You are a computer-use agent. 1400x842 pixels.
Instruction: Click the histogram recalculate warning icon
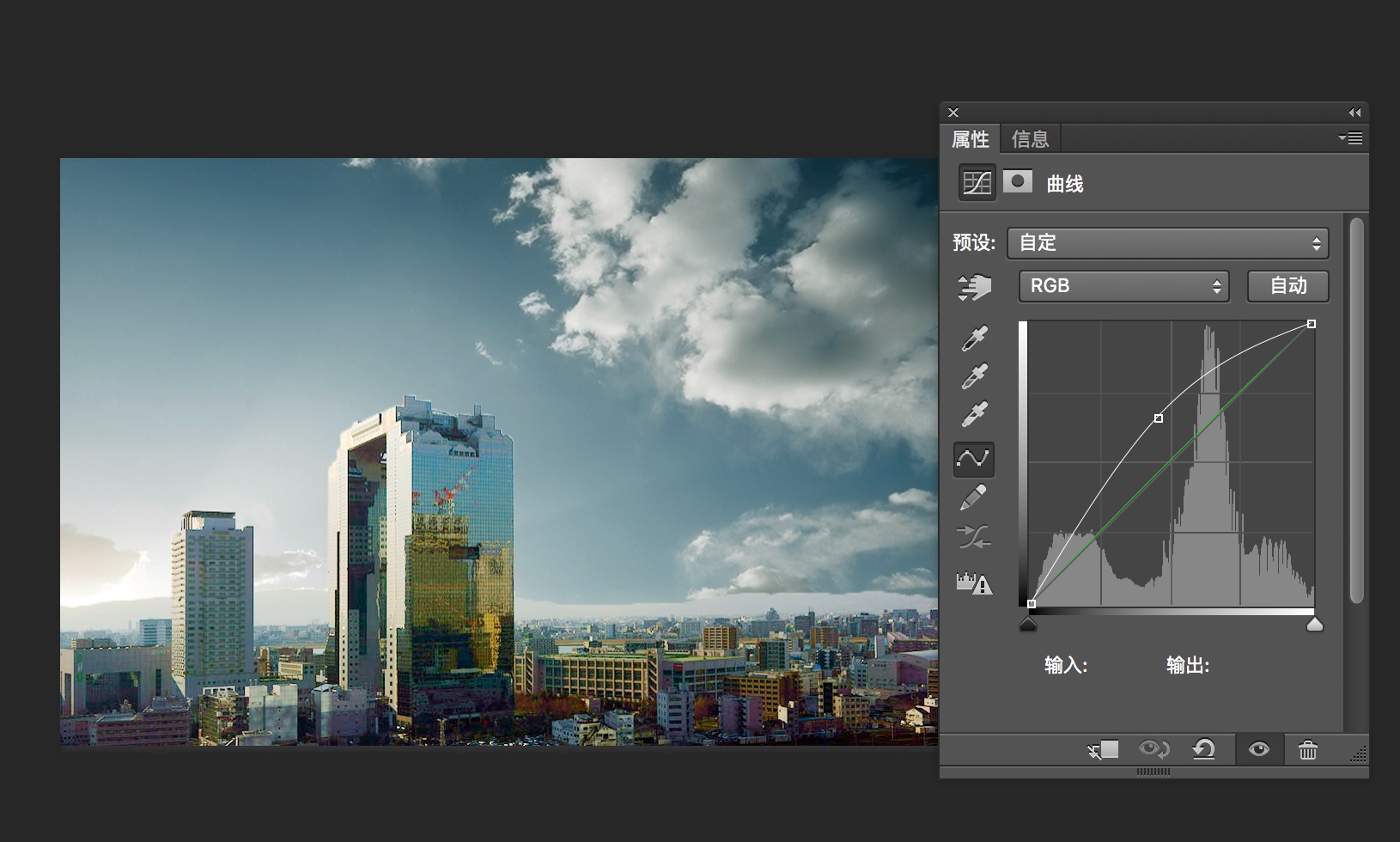pos(974,583)
